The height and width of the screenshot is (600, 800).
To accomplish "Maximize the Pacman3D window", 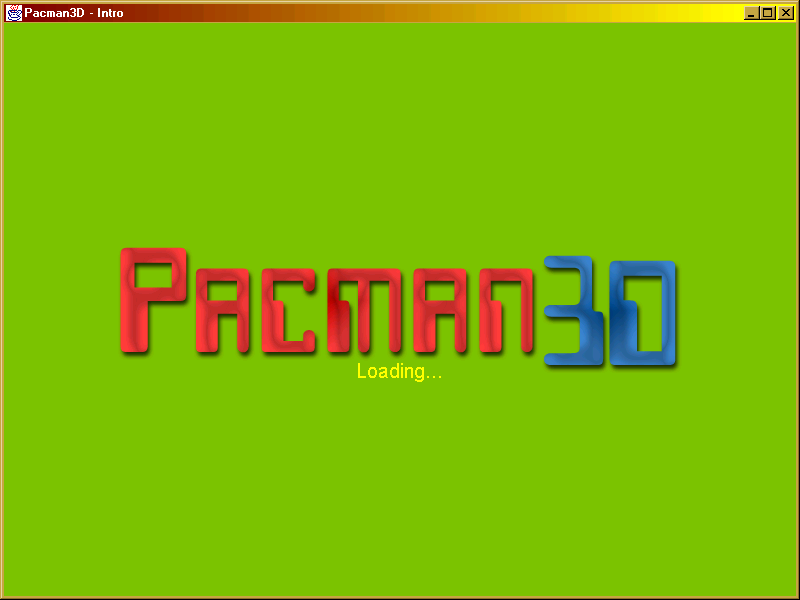I will point(767,13).
